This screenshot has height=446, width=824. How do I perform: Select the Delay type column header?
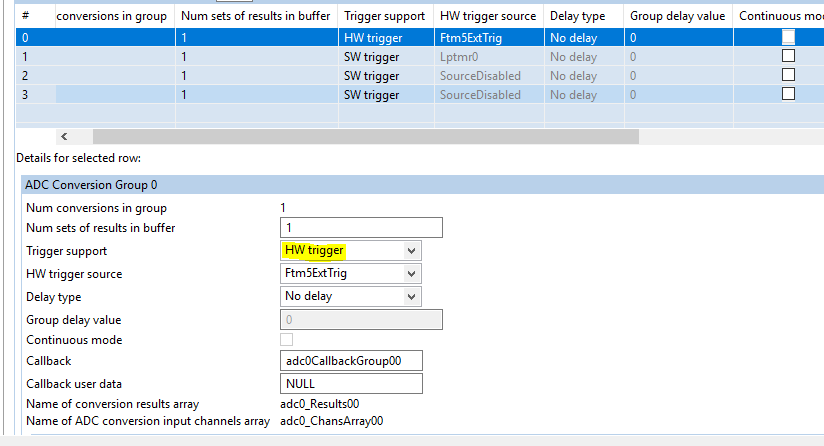[x=584, y=16]
